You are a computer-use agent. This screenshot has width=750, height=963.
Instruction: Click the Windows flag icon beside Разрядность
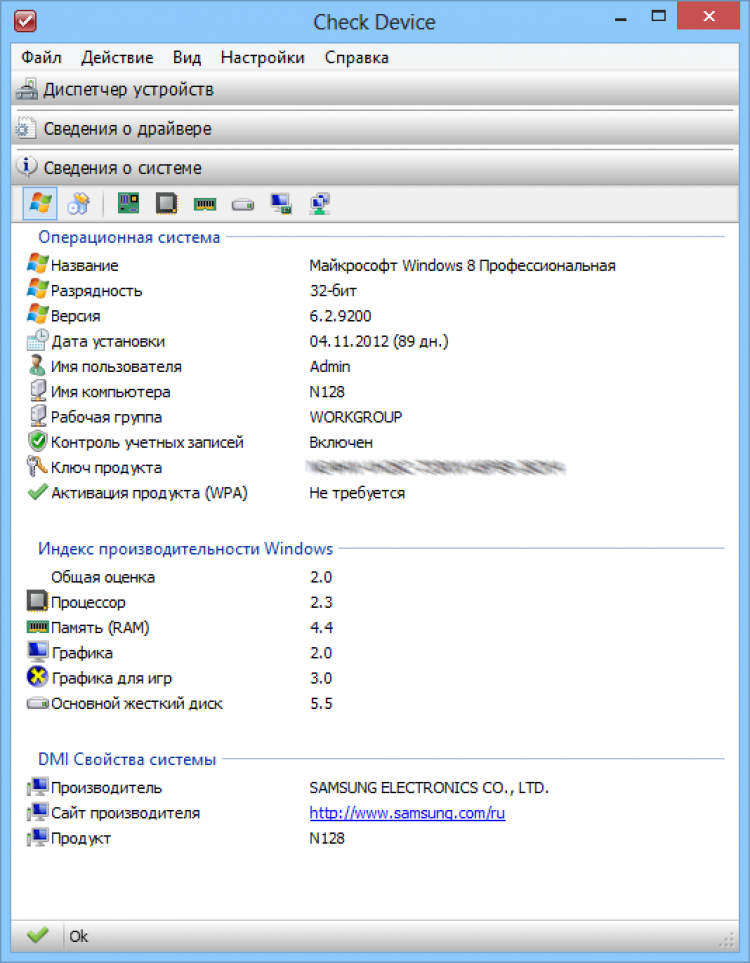(x=37, y=289)
